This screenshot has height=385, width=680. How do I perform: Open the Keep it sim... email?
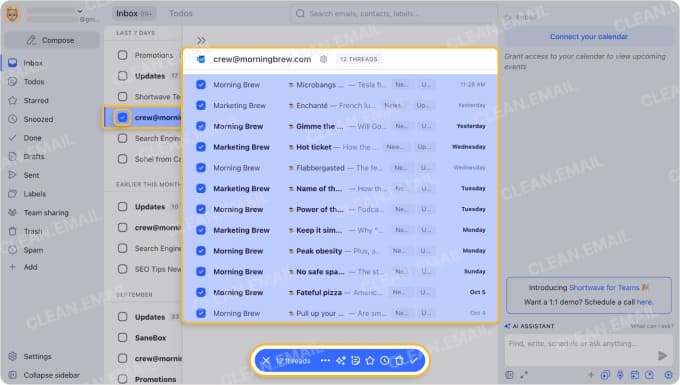tap(341, 230)
